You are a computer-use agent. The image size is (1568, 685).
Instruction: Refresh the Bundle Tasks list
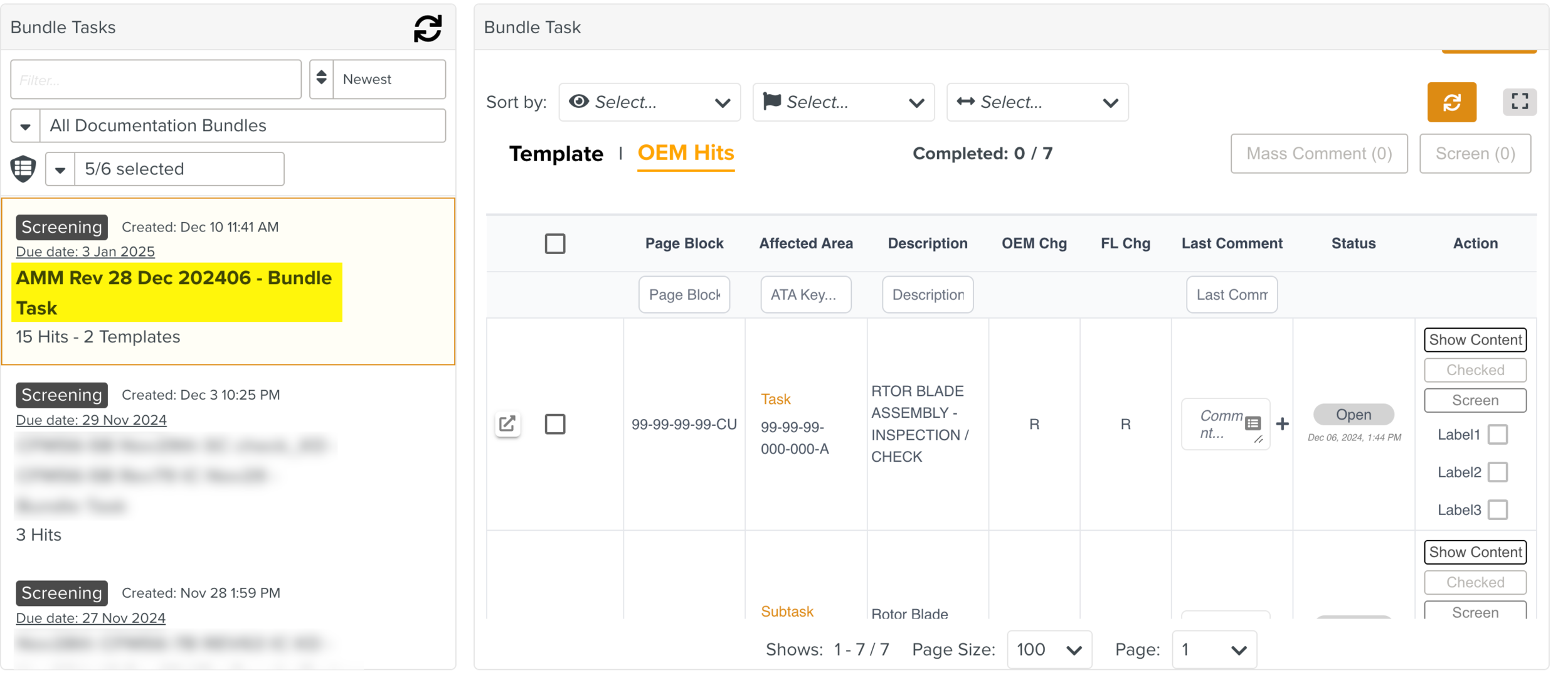click(x=428, y=28)
